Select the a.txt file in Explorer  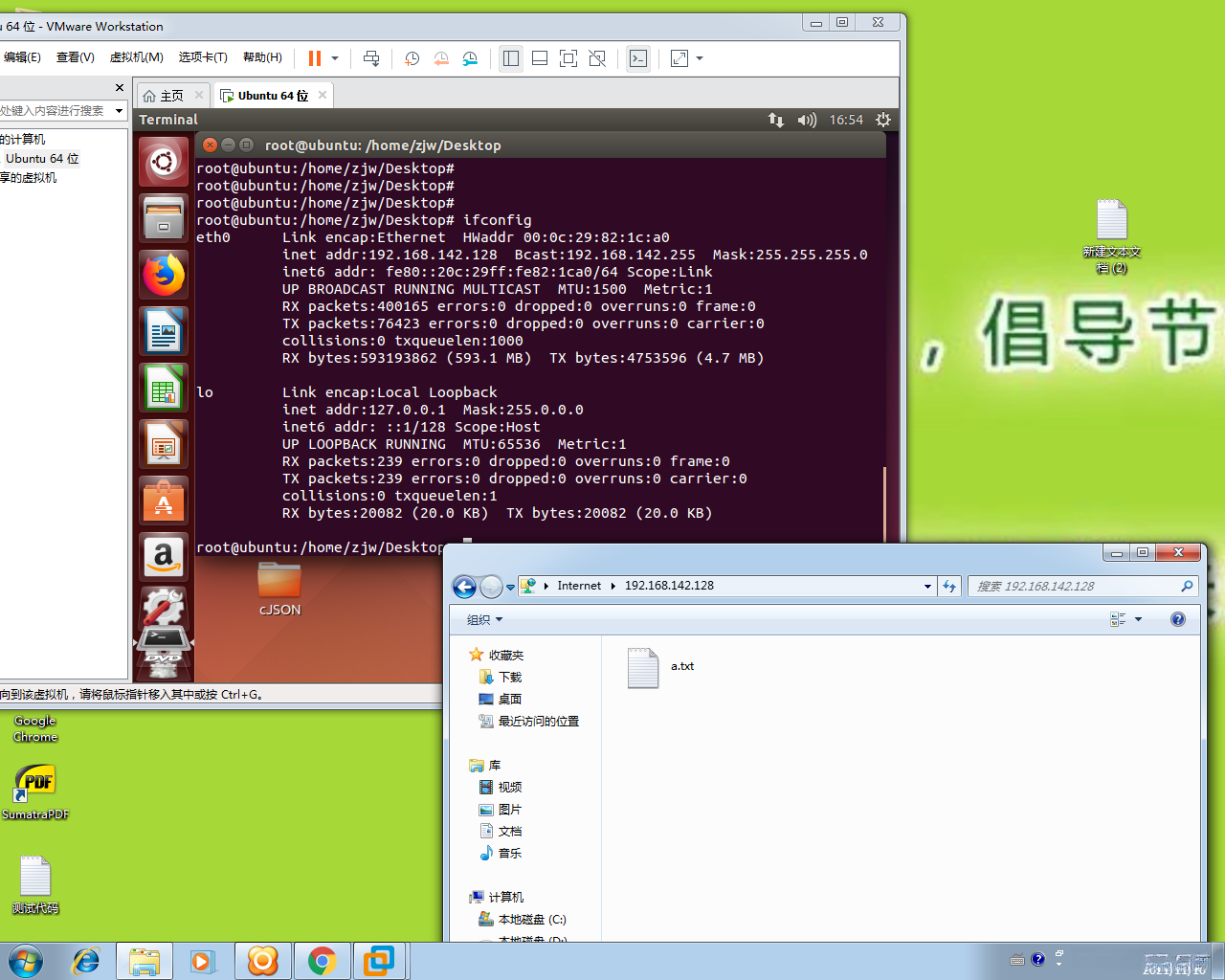[660, 667]
